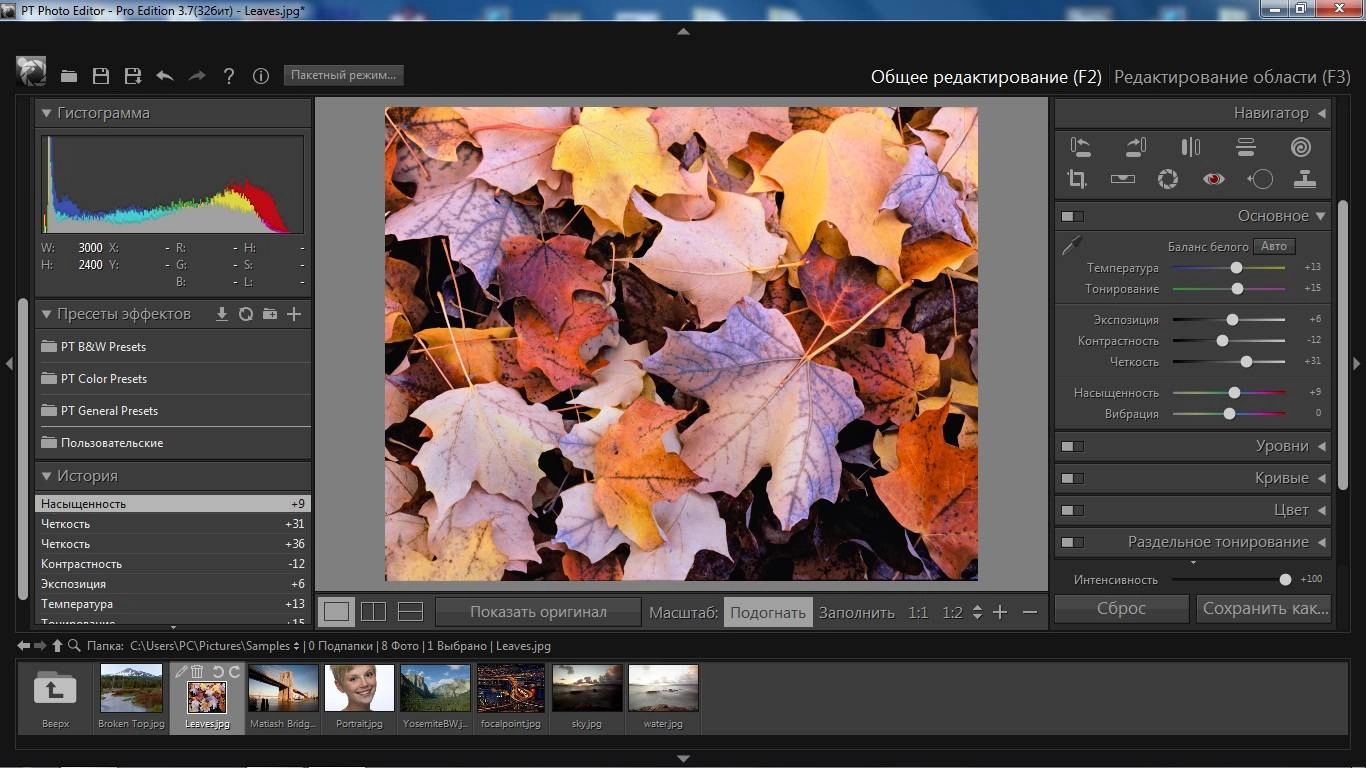
Task: Rotate the image counter-clockwise
Action: click(x=1080, y=148)
